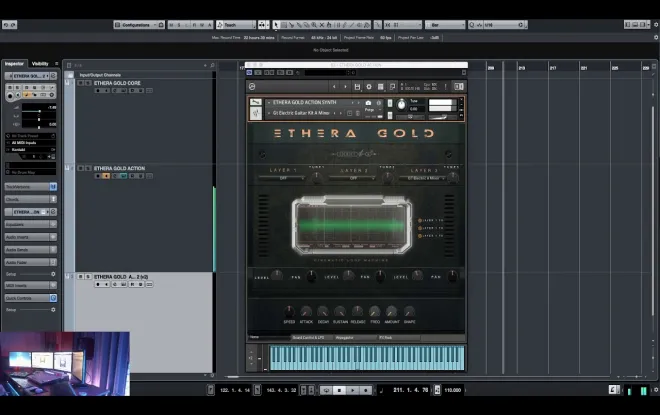Open Layer 1 sound source dropdown
This screenshot has width=660, height=415.
282,178
